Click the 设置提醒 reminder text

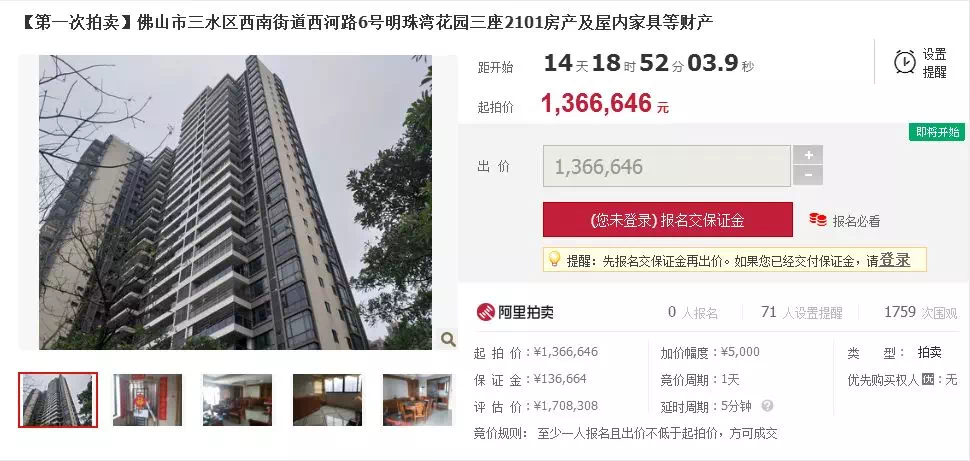(x=935, y=63)
